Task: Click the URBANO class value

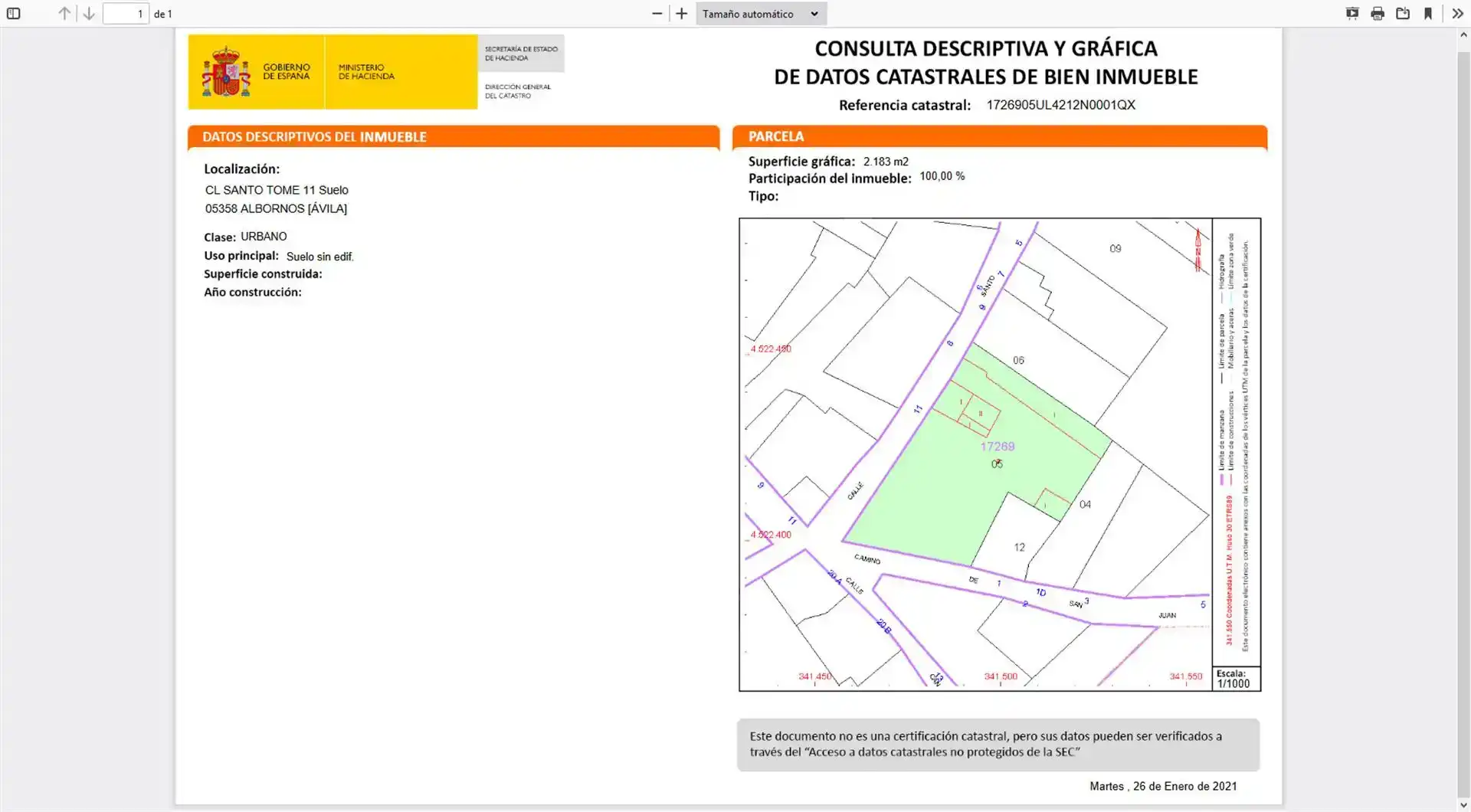Action: tap(264, 237)
